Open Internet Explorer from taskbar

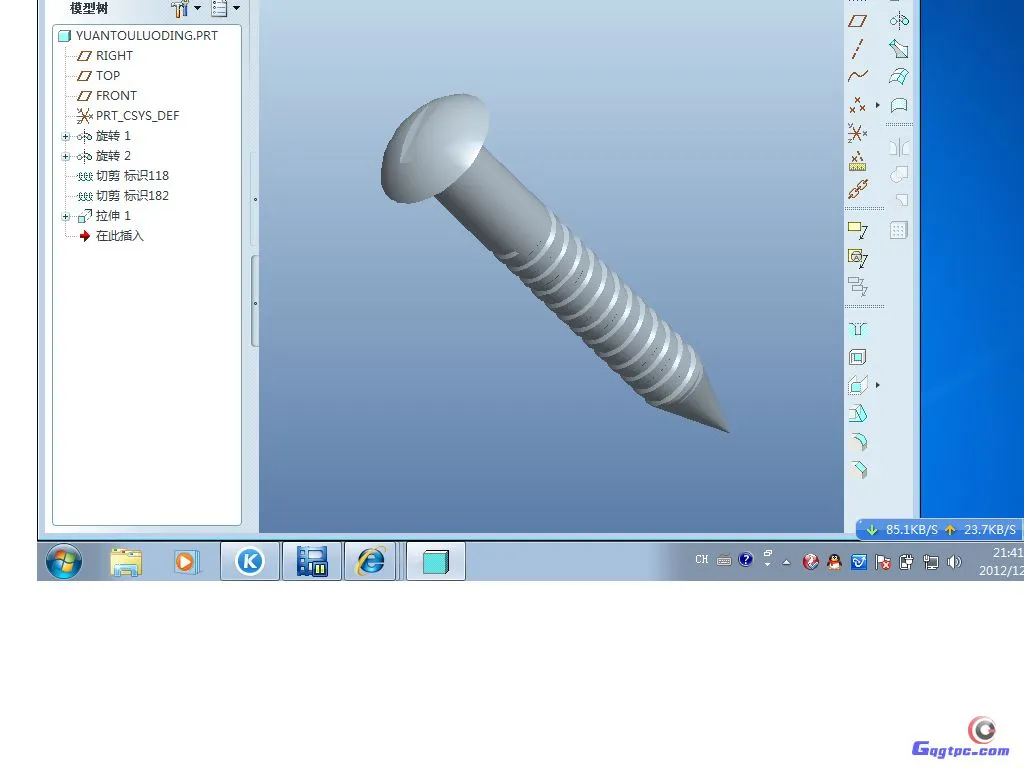coord(371,562)
